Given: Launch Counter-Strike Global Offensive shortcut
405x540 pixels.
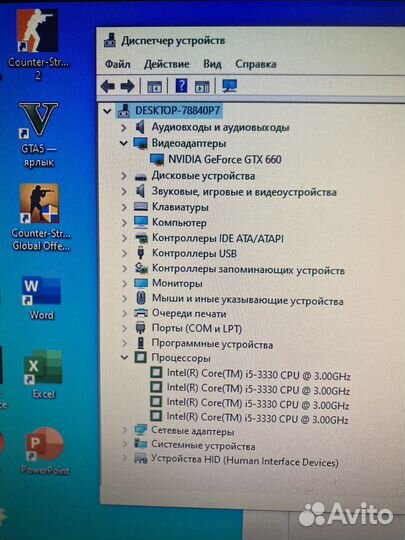Looking at the screenshot, I should point(39,203).
